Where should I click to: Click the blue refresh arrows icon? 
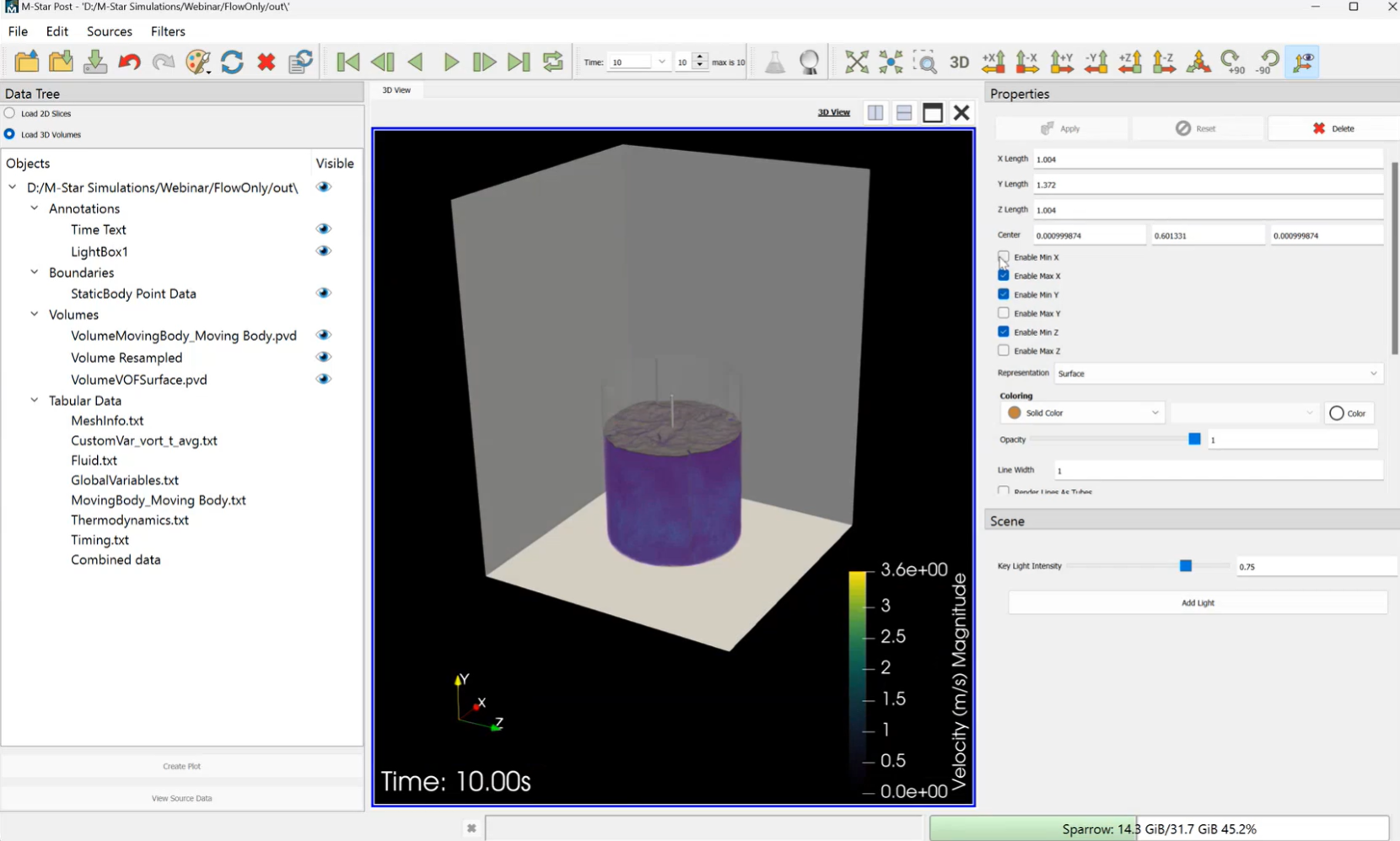(x=232, y=62)
